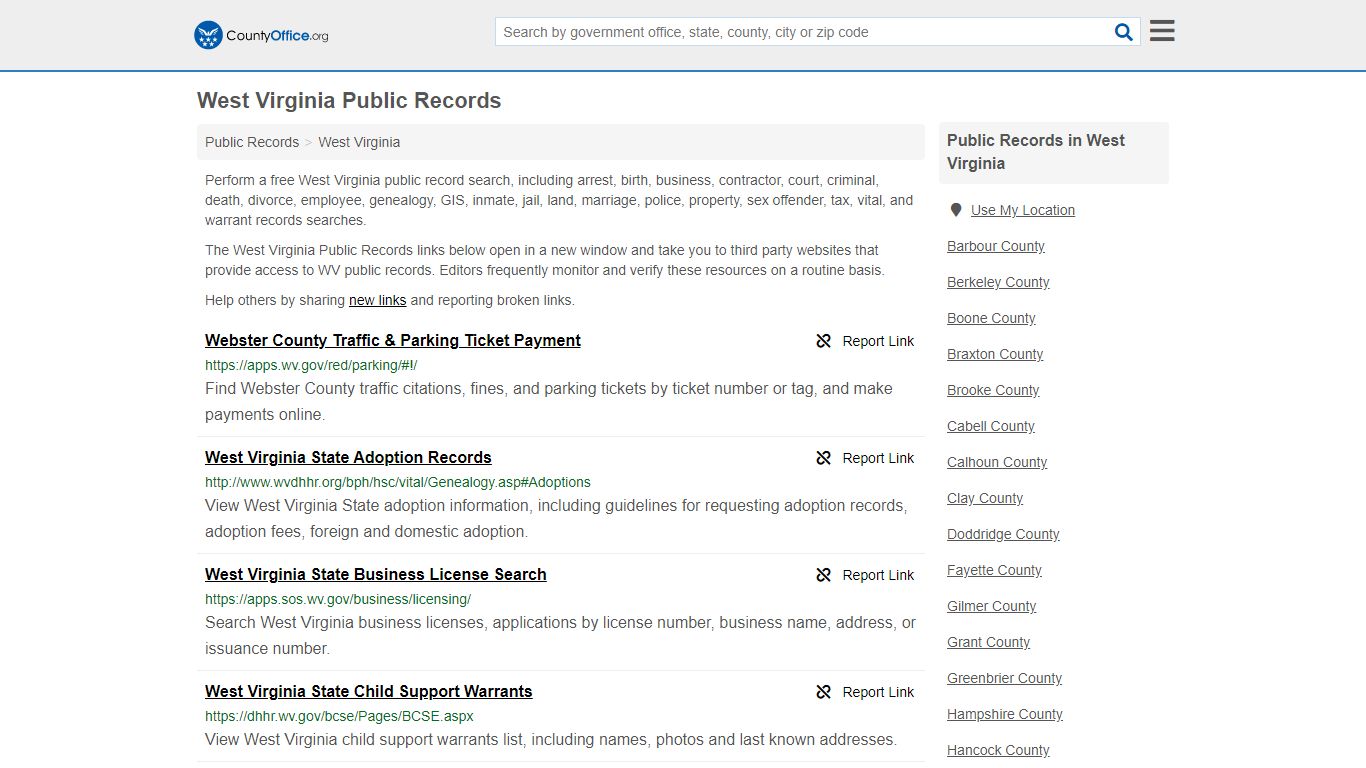This screenshot has height=768, width=1366.
Task: Select Fayette County in sidebar
Action: pos(994,570)
